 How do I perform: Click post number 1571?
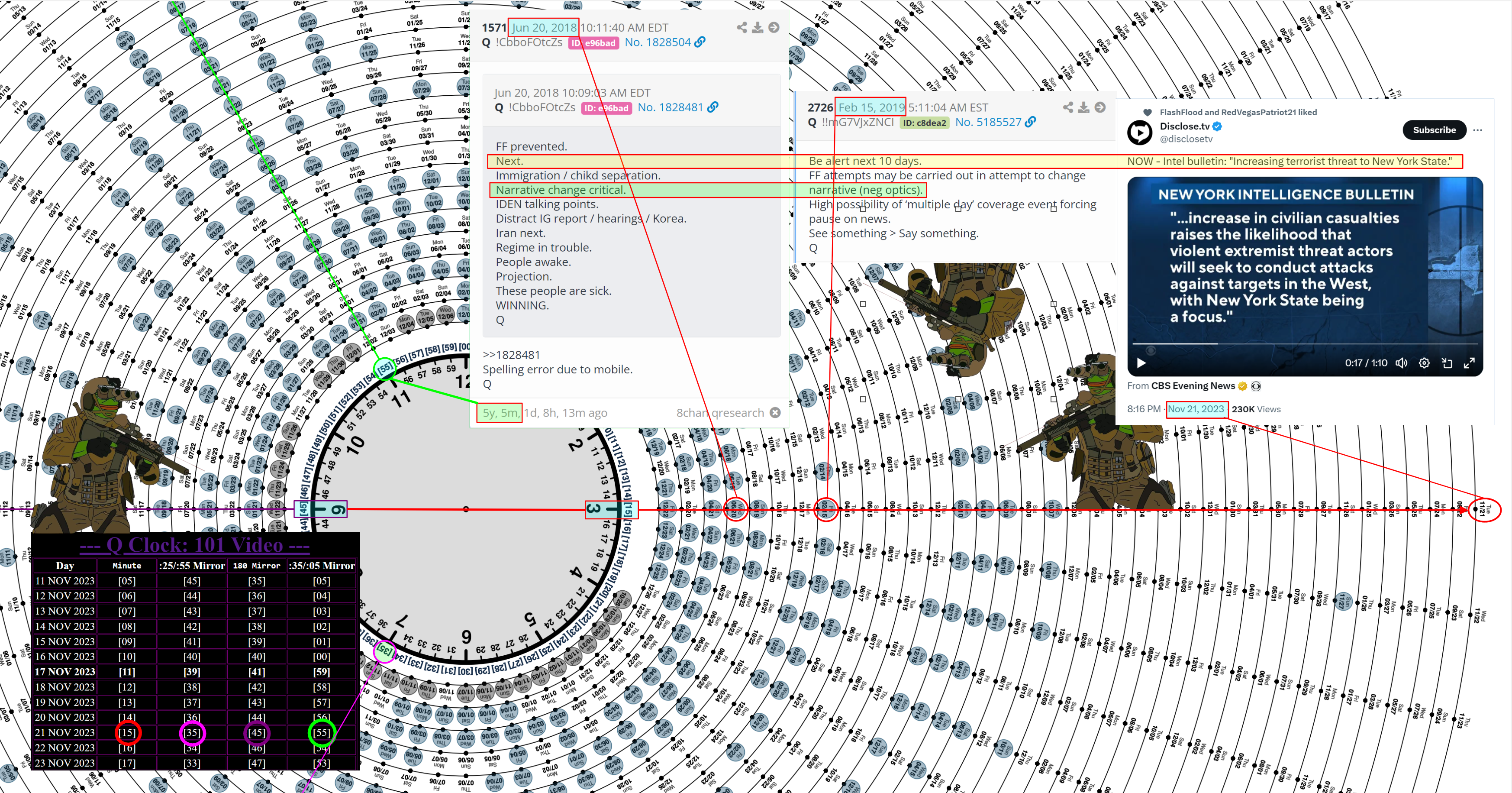pyautogui.click(x=493, y=28)
